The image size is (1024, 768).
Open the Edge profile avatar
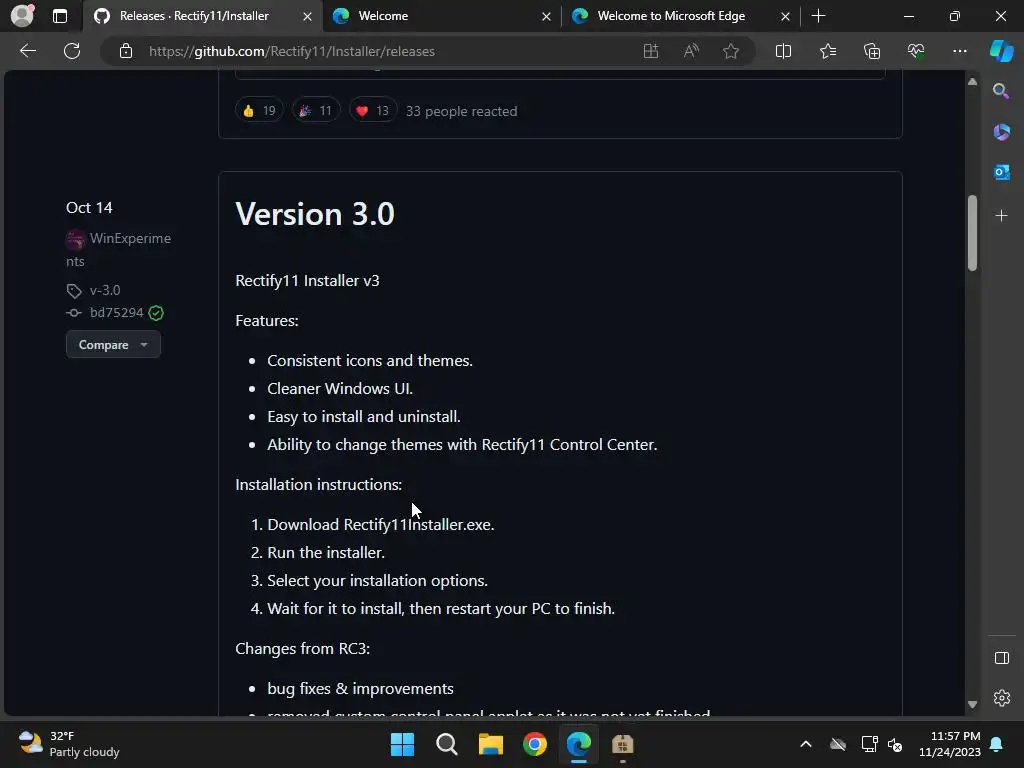[22, 15]
